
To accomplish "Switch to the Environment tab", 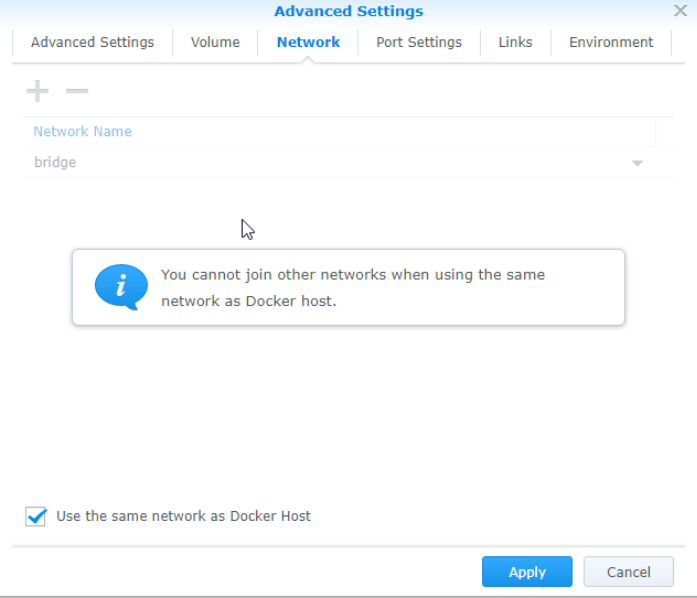I will pyautogui.click(x=611, y=42).
